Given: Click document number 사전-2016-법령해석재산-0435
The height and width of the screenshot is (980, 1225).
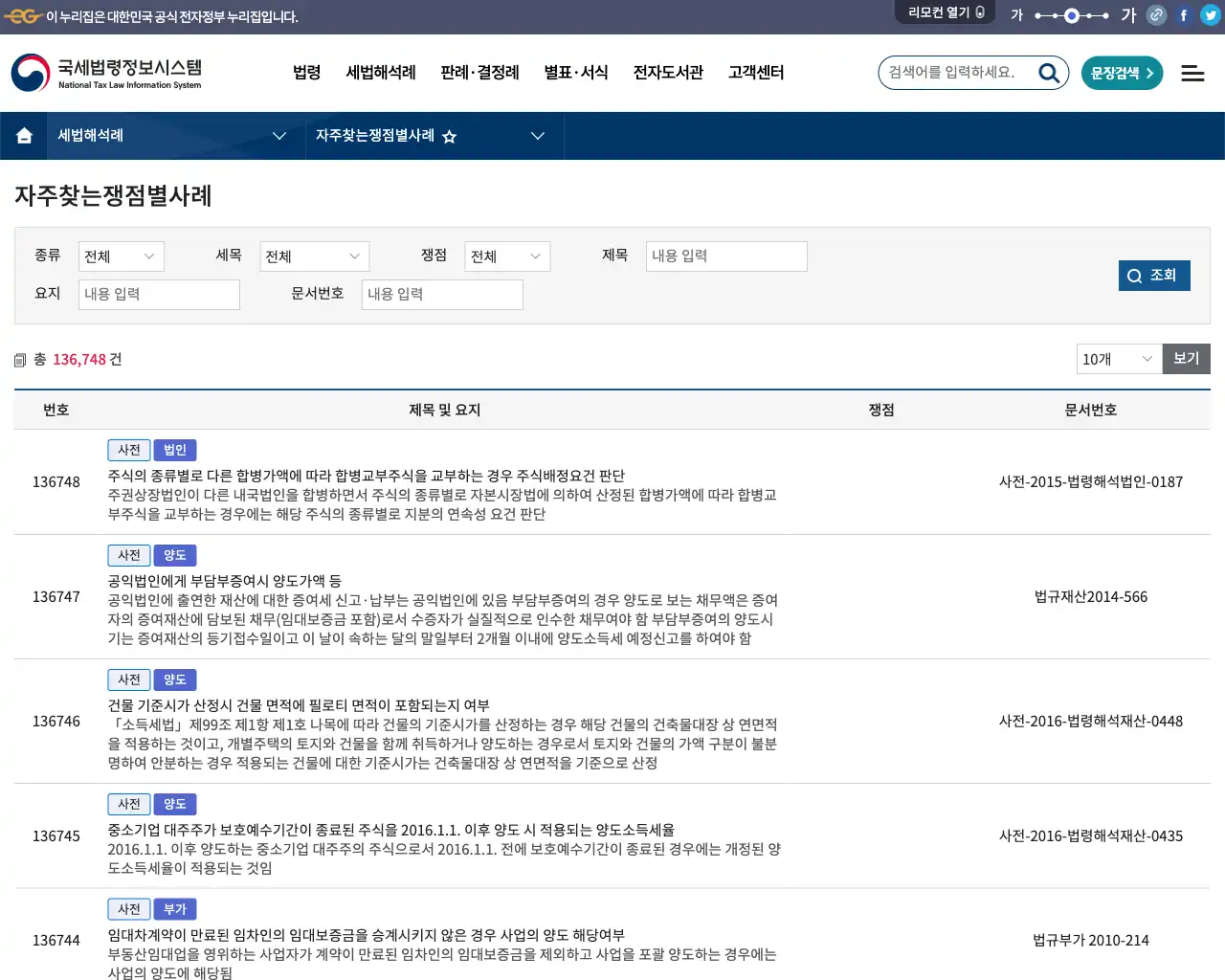Looking at the screenshot, I should click(x=1091, y=836).
